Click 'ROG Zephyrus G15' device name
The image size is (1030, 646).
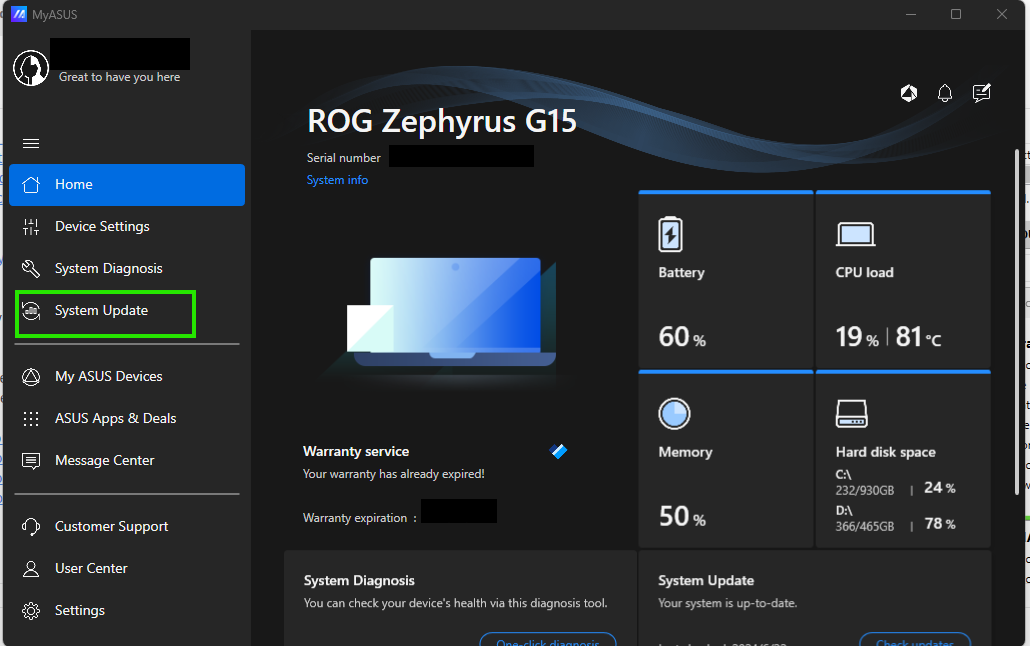pyautogui.click(x=441, y=121)
